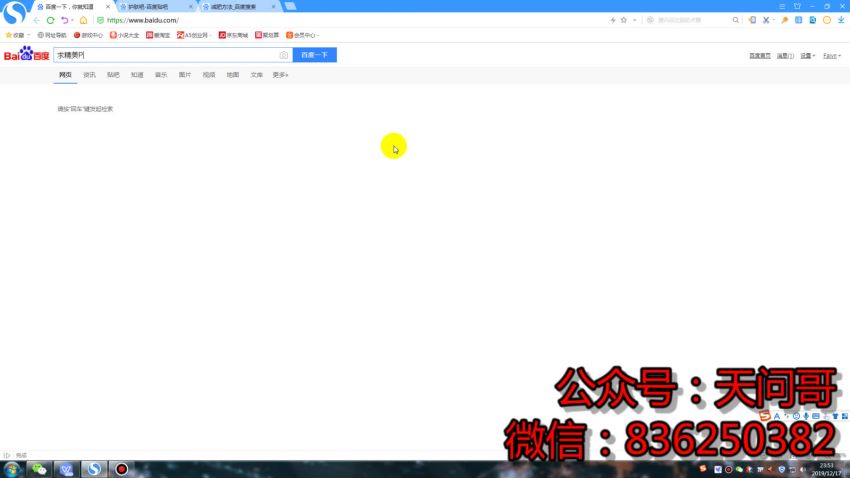This screenshot has height=478, width=850.
Task: Click the camera image-search icon
Action: (284, 55)
